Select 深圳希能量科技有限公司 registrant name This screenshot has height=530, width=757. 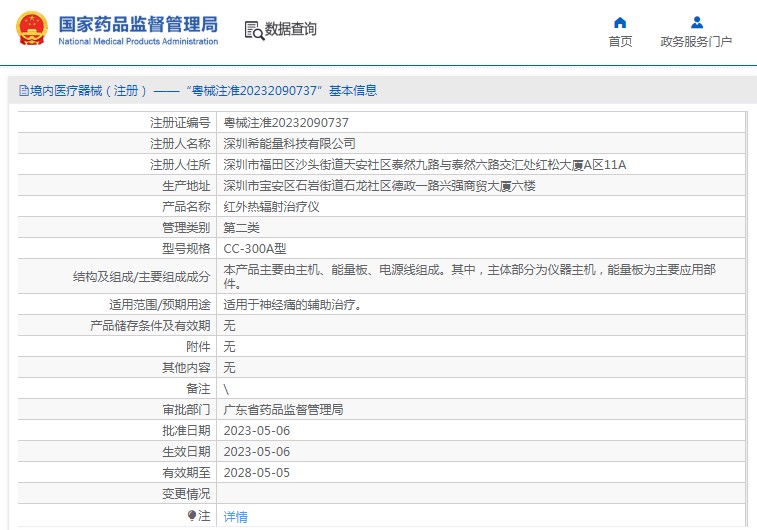(289, 143)
